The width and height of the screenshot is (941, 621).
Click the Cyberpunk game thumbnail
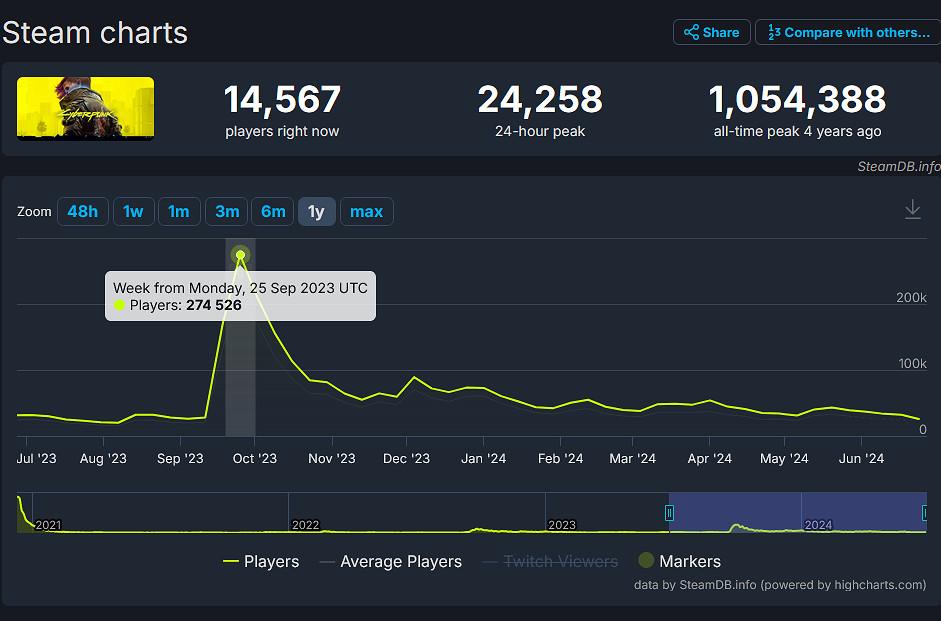[x=85, y=108]
